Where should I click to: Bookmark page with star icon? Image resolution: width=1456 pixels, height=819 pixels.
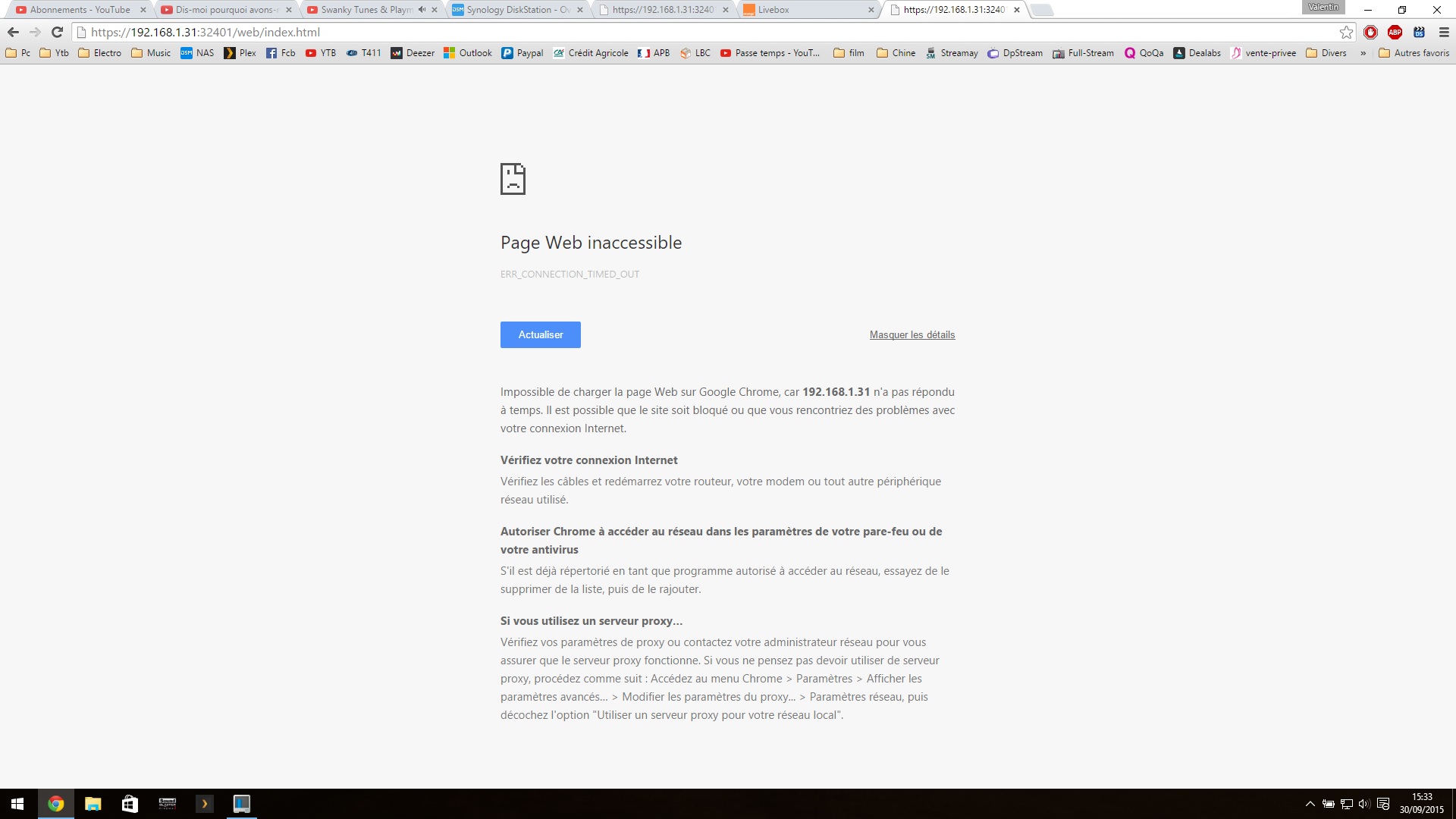pyautogui.click(x=1346, y=32)
